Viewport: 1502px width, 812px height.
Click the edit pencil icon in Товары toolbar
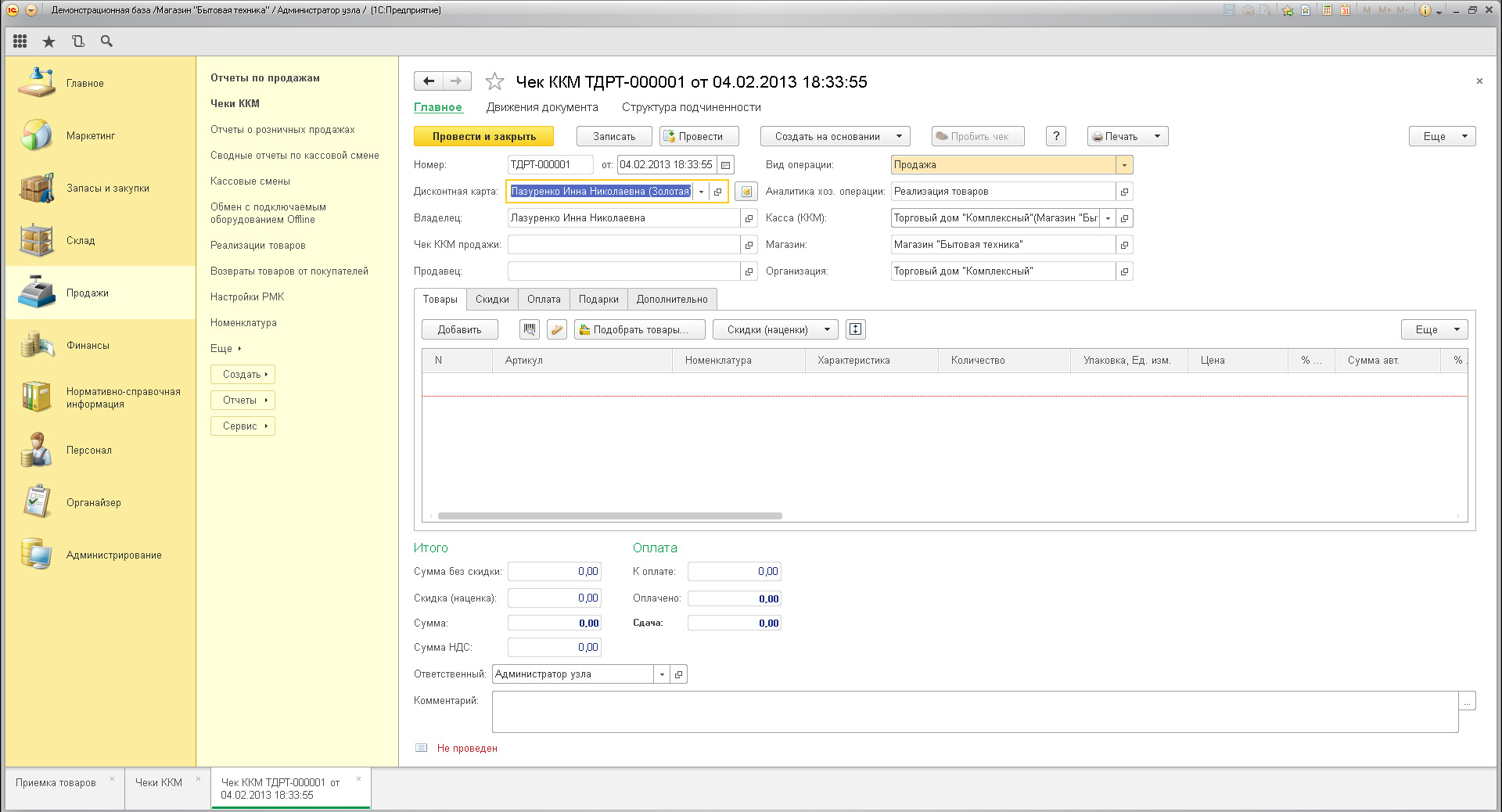pos(557,329)
